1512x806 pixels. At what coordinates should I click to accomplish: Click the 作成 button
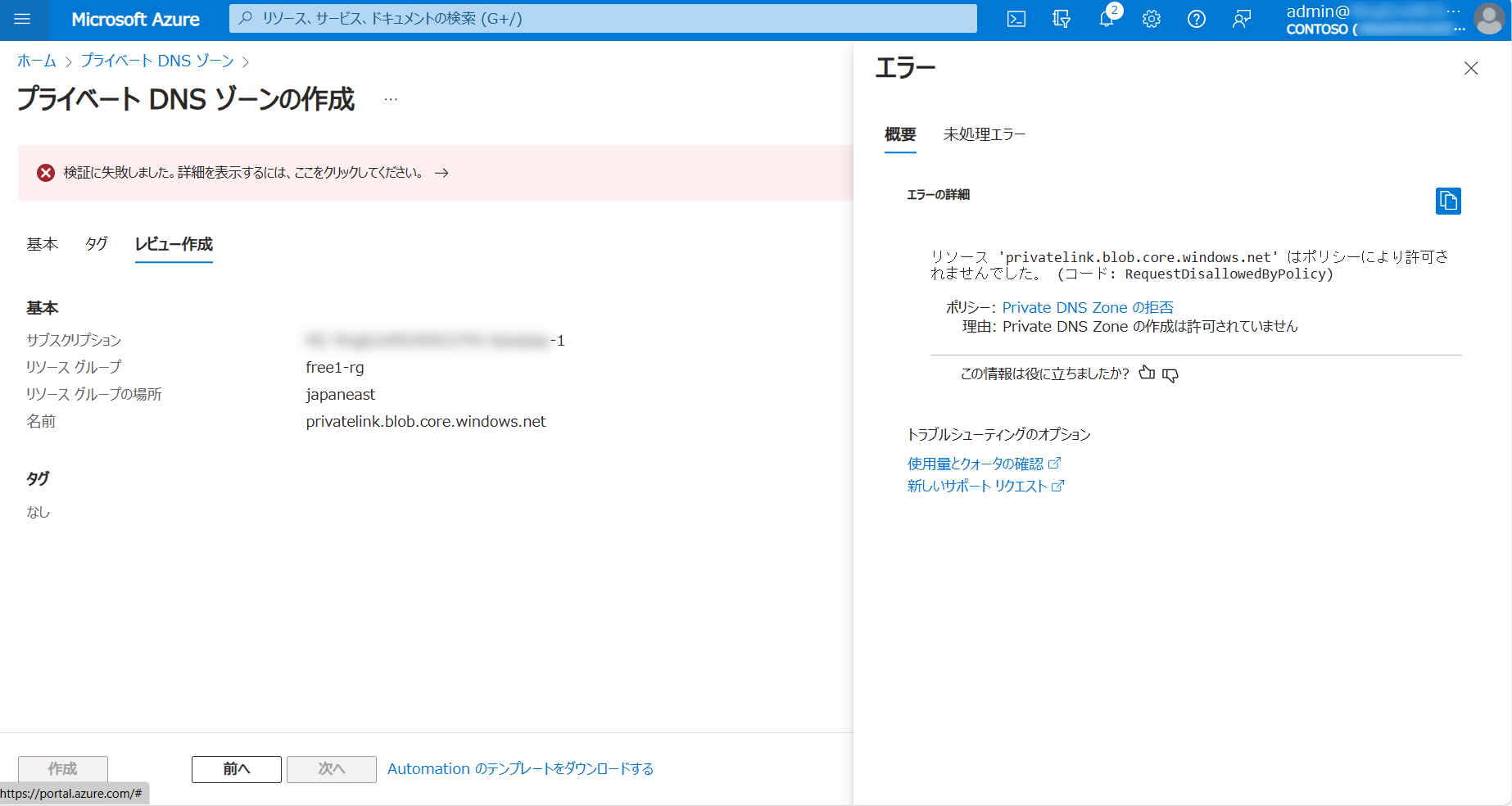point(63,768)
